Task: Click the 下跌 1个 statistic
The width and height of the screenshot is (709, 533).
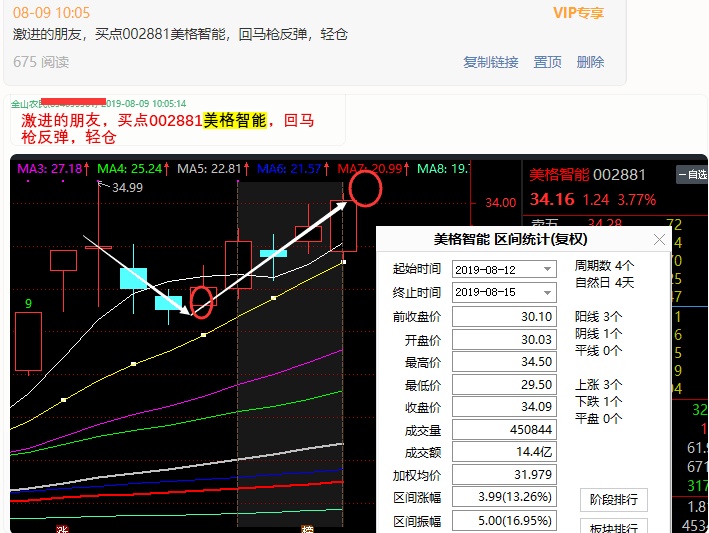Action: 599,401
